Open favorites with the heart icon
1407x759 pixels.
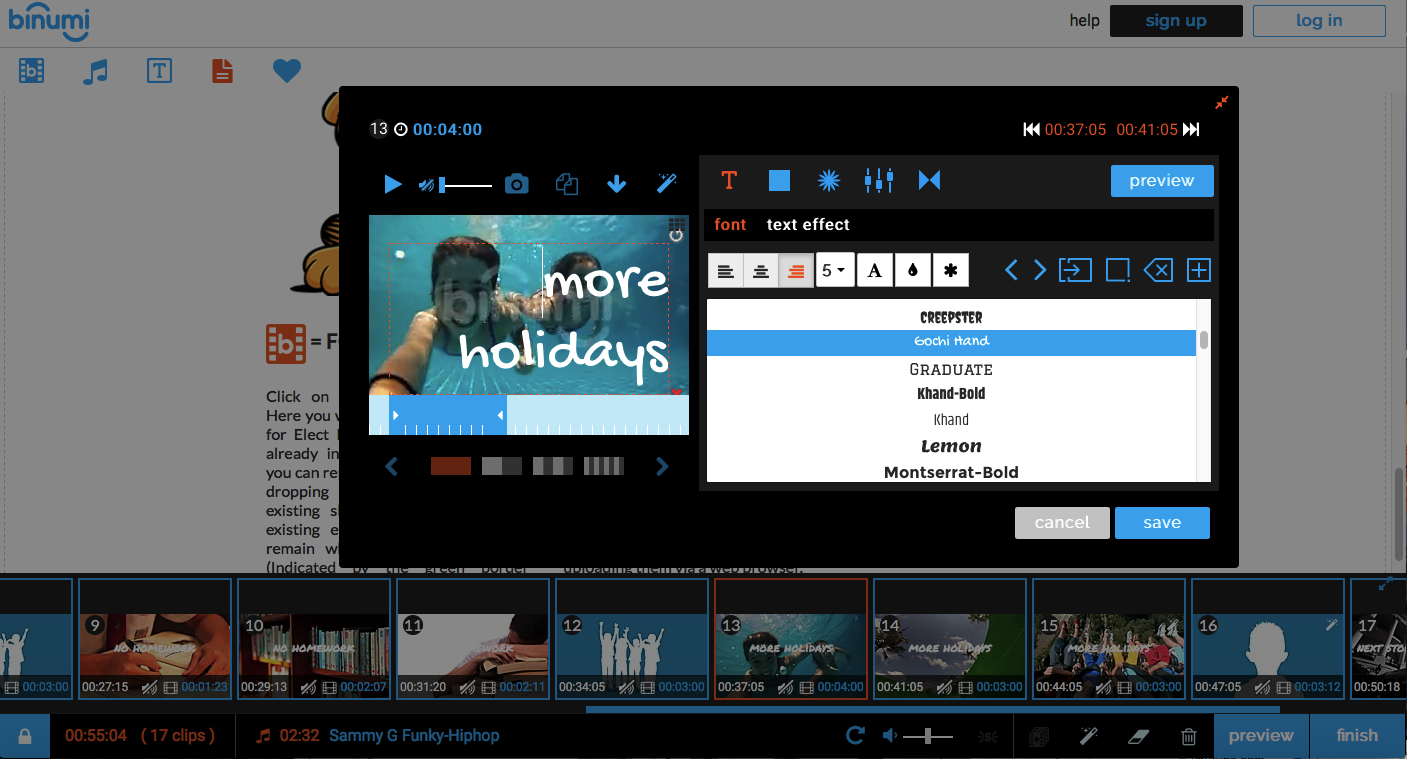[287, 71]
